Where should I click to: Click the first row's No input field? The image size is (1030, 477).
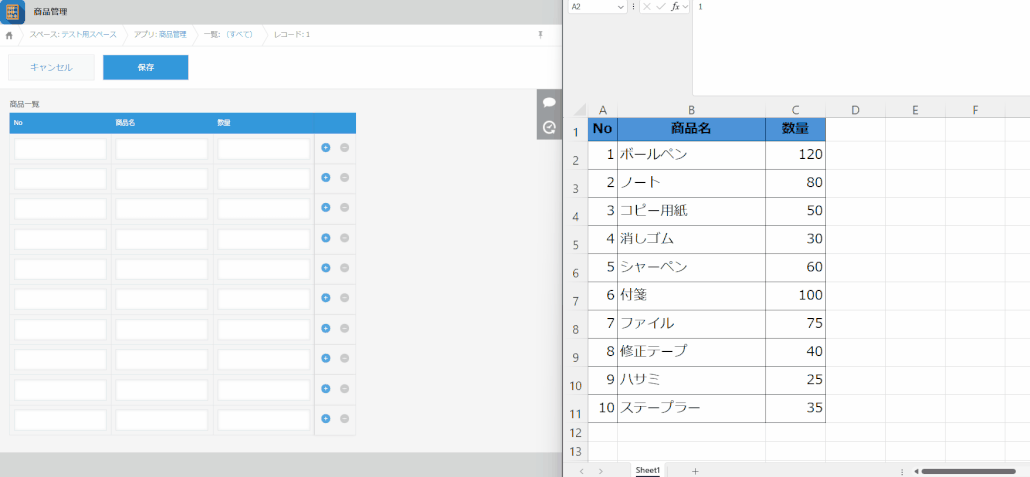coord(60,149)
